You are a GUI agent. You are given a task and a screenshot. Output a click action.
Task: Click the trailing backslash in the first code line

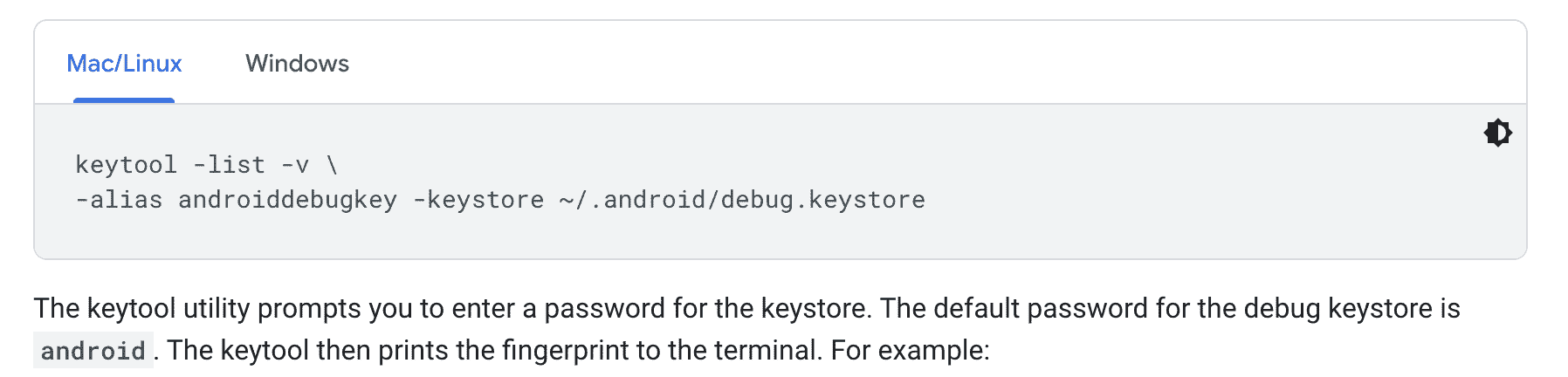pyautogui.click(x=332, y=165)
